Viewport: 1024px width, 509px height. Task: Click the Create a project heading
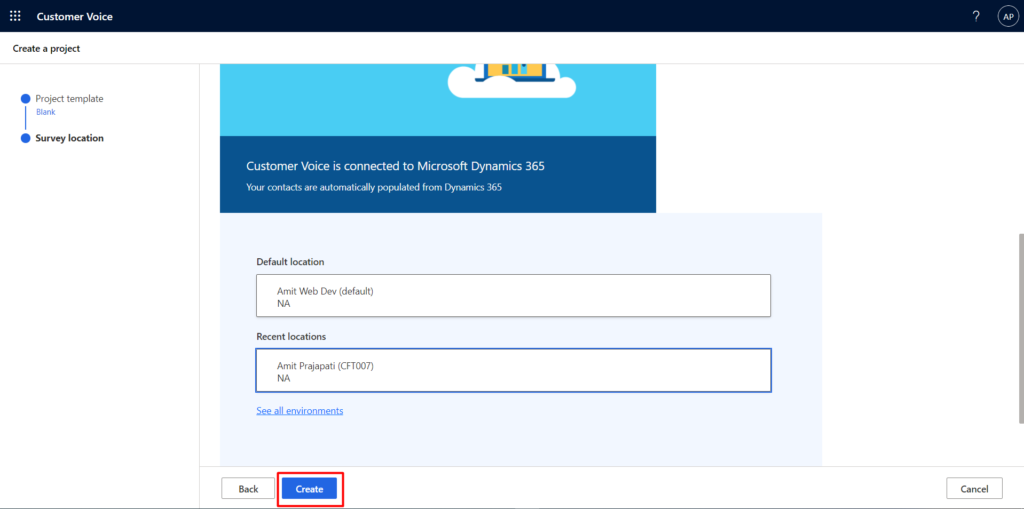click(46, 49)
